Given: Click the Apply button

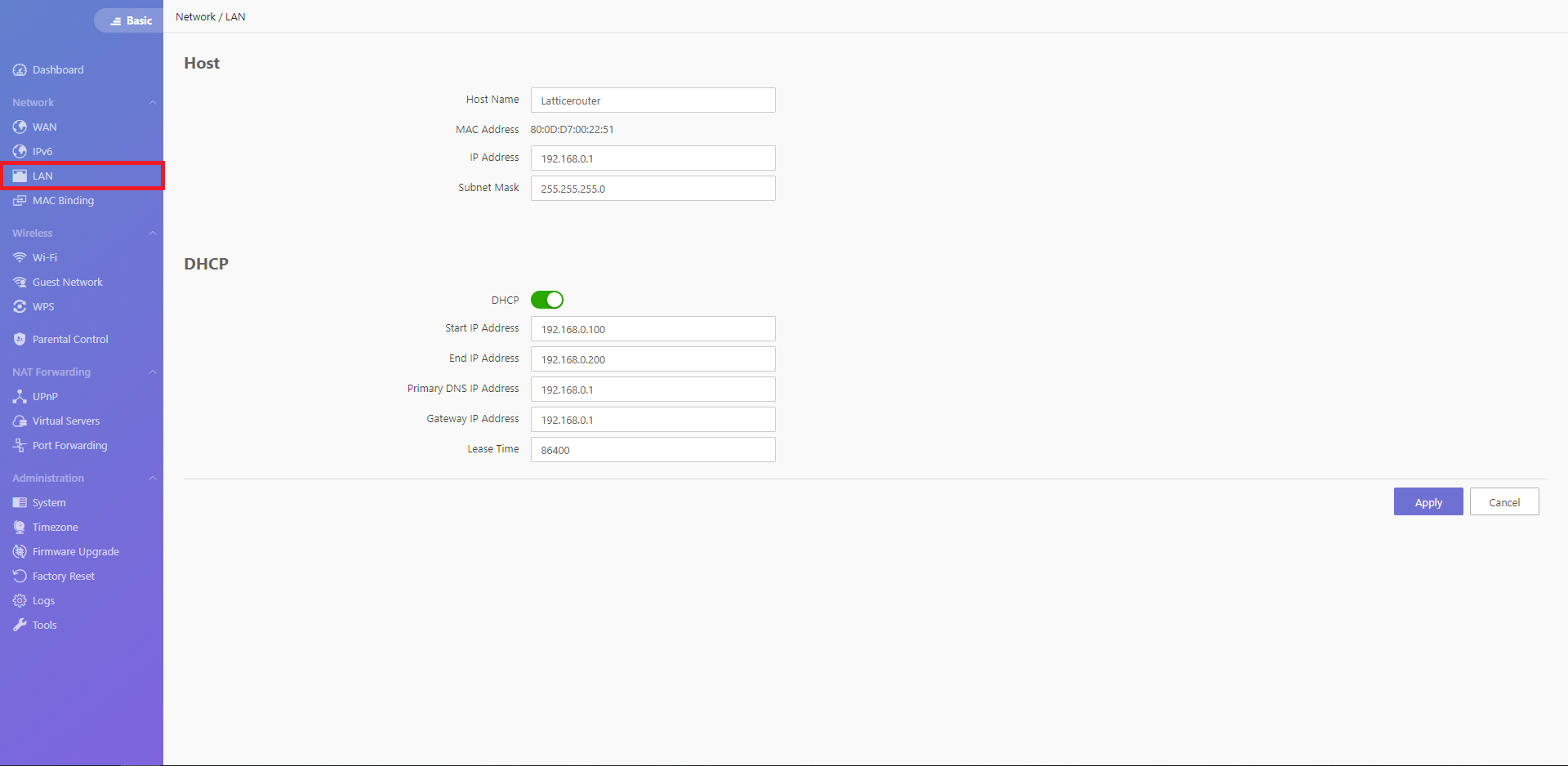Looking at the screenshot, I should tap(1428, 502).
